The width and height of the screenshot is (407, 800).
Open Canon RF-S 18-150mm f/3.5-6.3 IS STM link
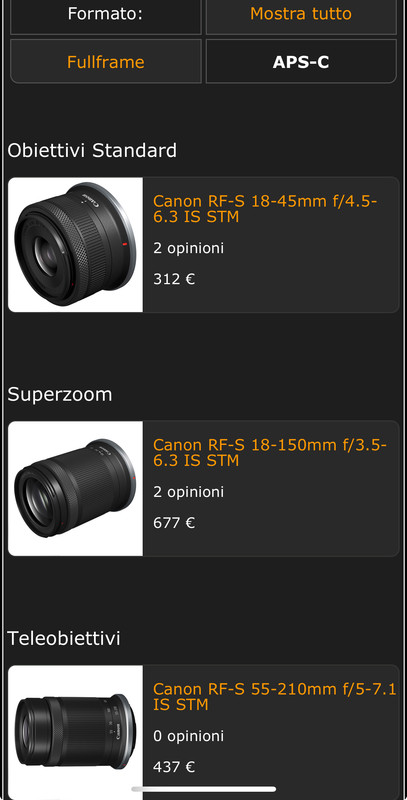pos(270,453)
